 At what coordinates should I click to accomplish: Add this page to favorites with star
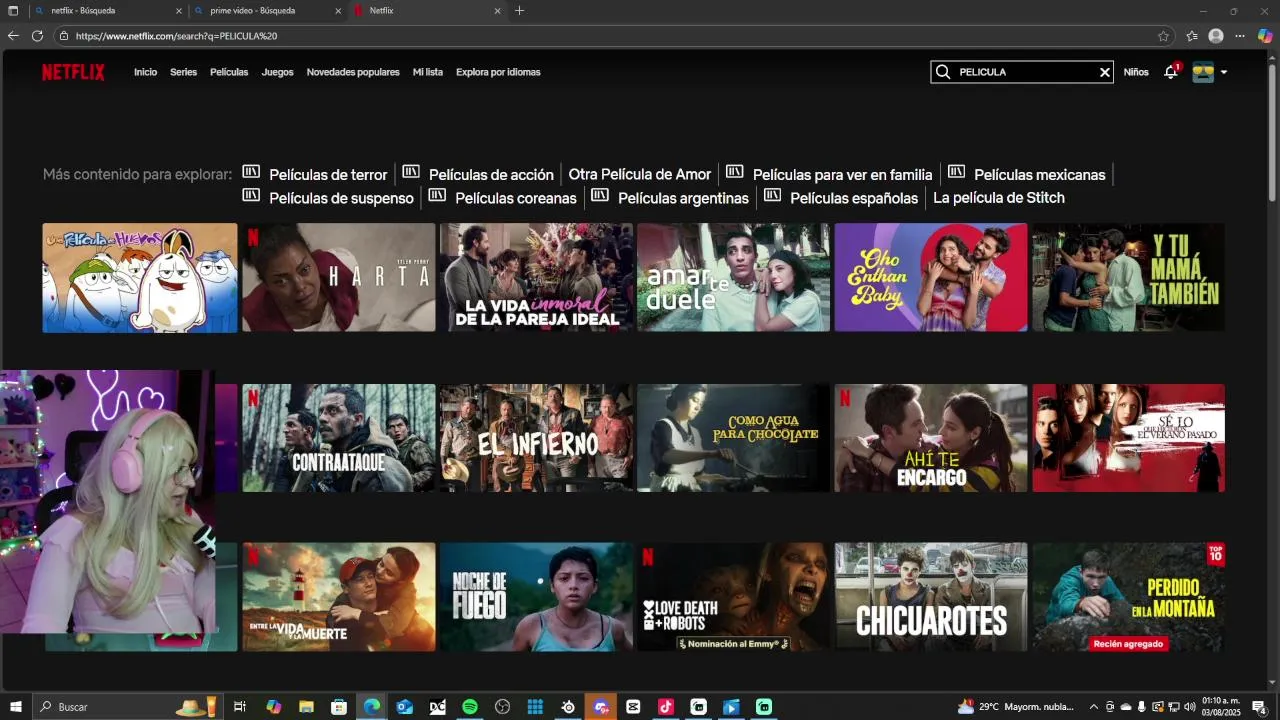click(1163, 36)
